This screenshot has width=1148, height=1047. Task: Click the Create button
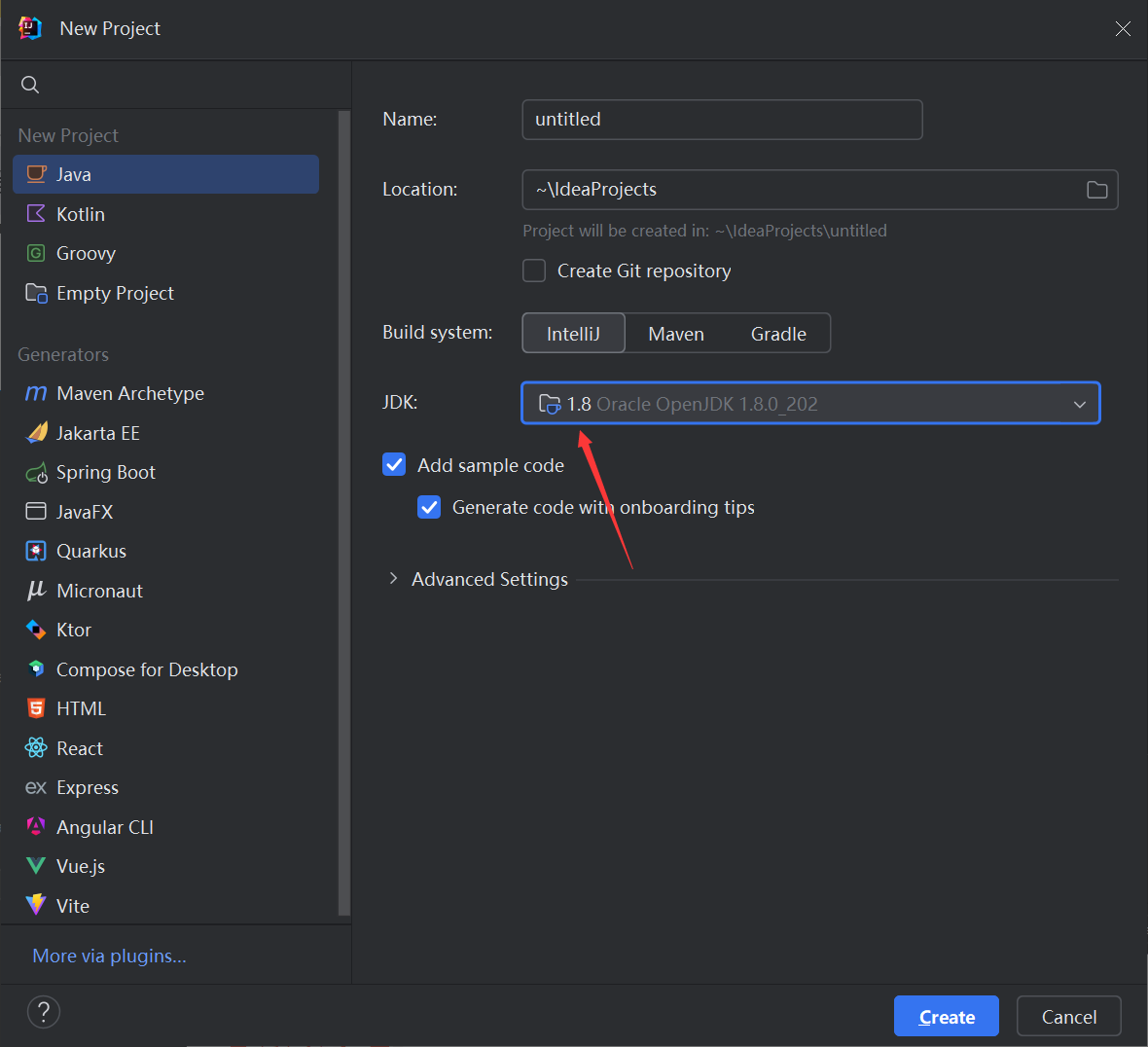pos(946,1017)
